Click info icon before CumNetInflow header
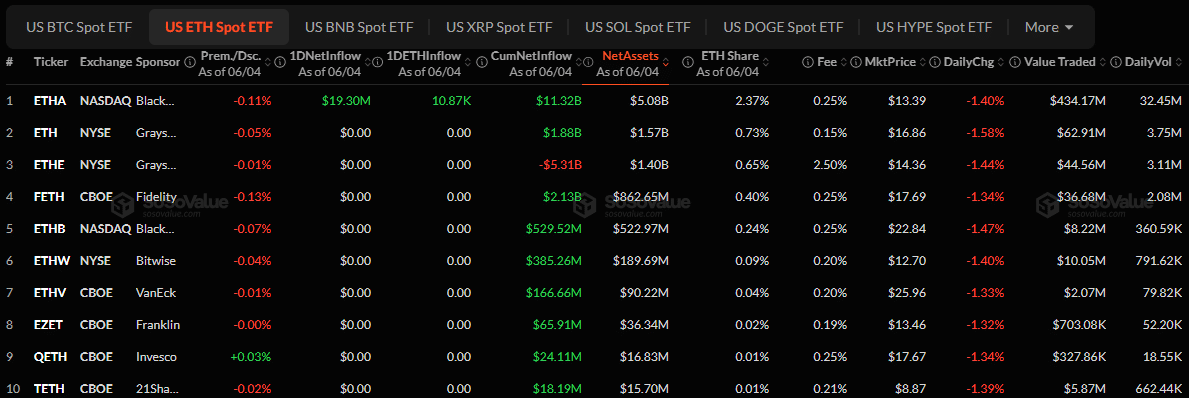This screenshot has height=398, width=1189. coord(483,62)
